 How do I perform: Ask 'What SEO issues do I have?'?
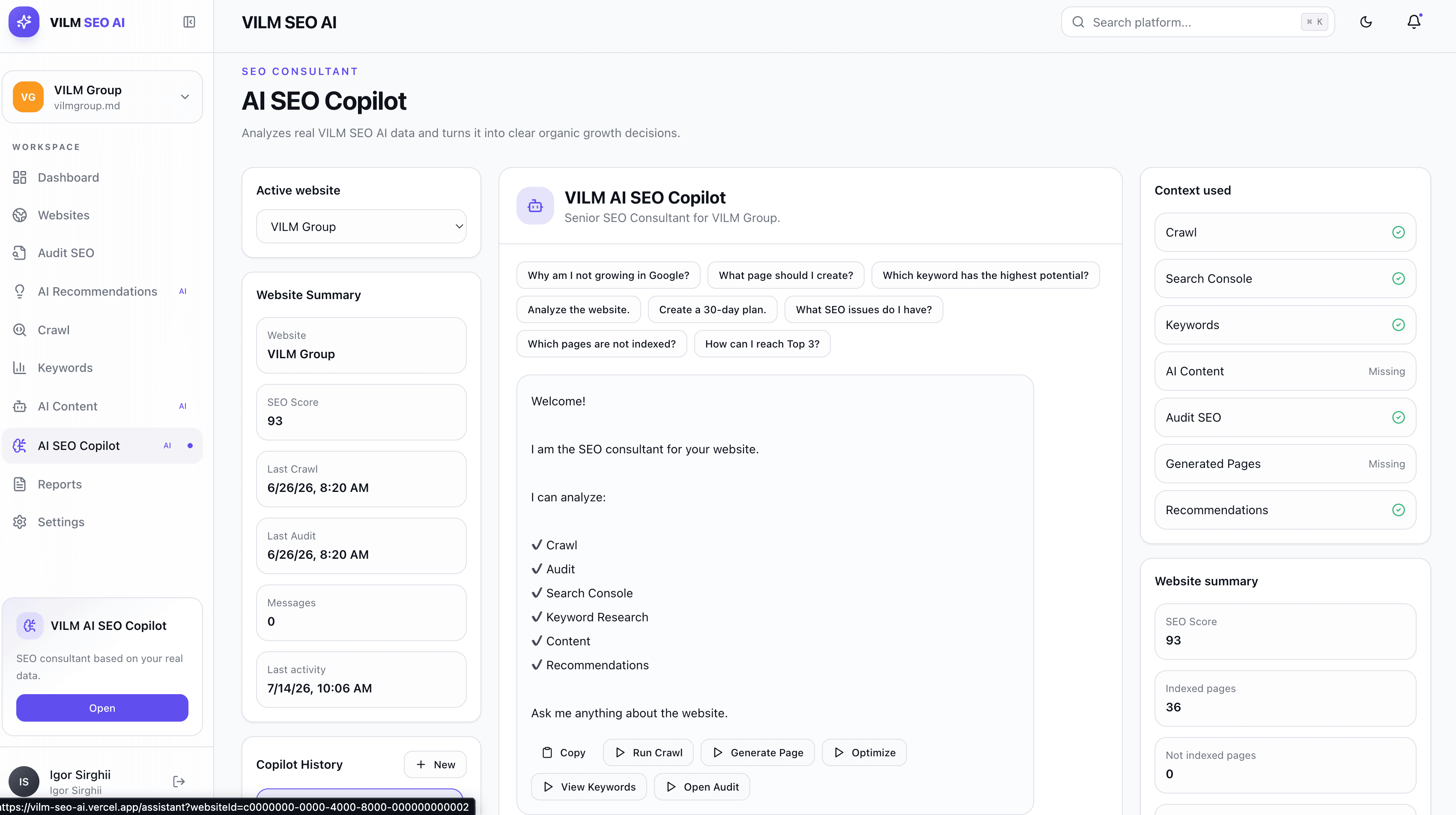[x=864, y=310]
